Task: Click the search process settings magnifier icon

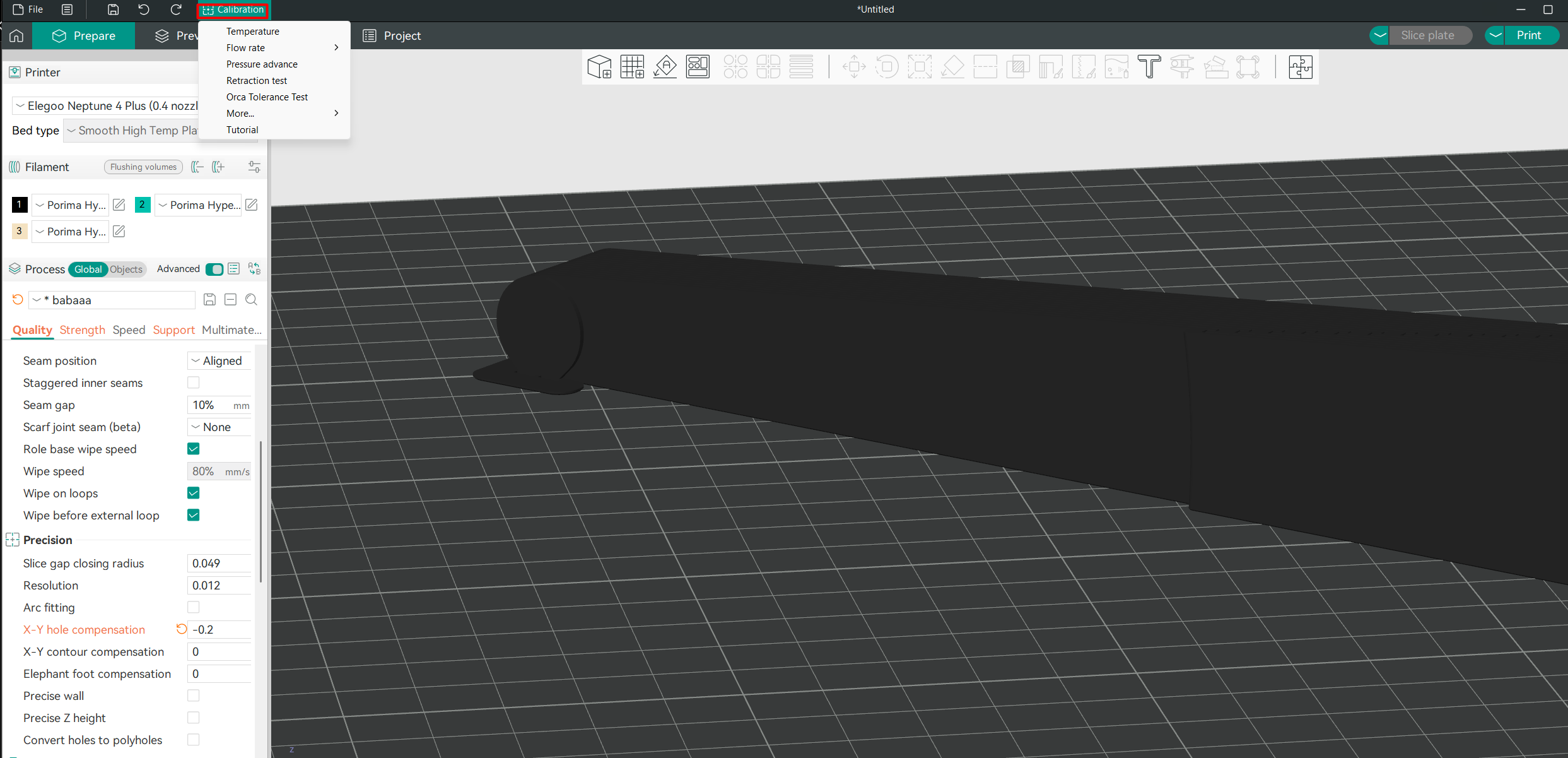Action: pyautogui.click(x=251, y=300)
